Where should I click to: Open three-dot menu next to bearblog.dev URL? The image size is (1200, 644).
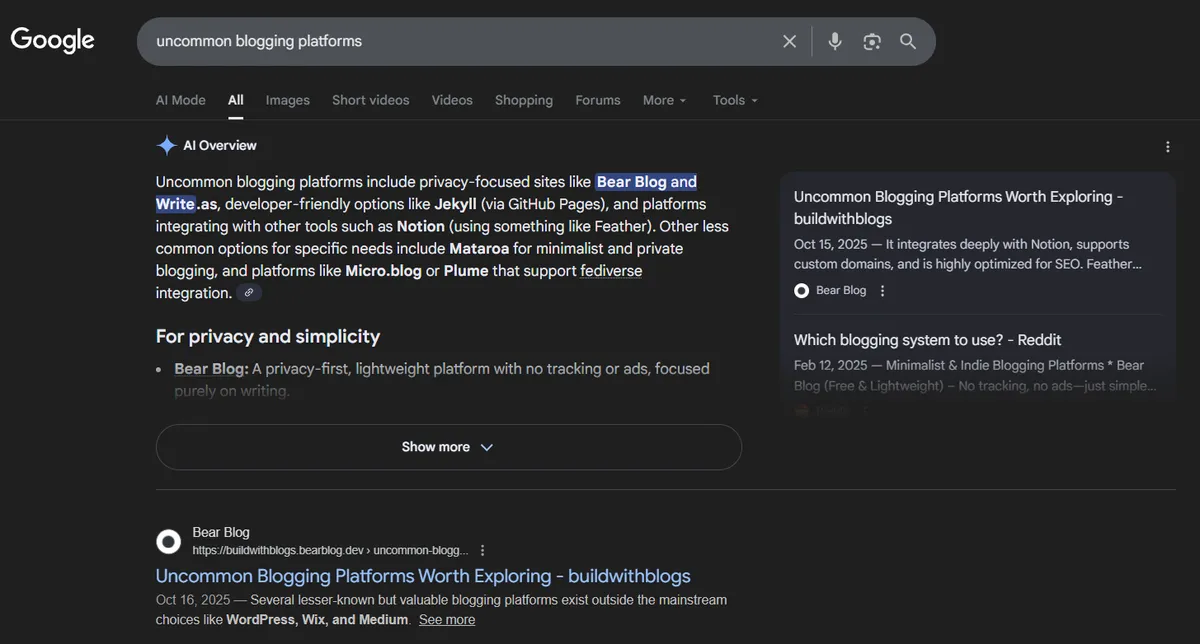click(x=483, y=550)
